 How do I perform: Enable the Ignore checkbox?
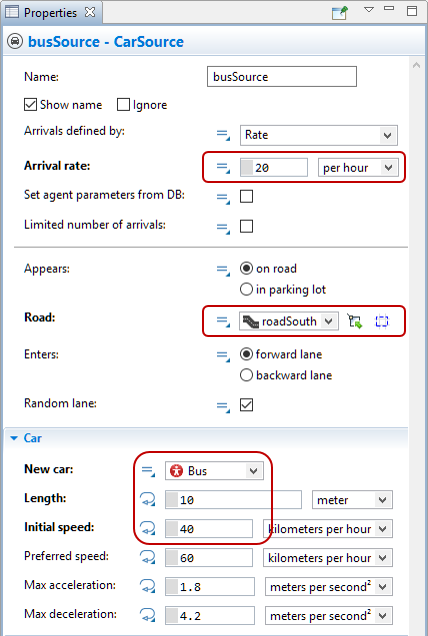click(123, 105)
